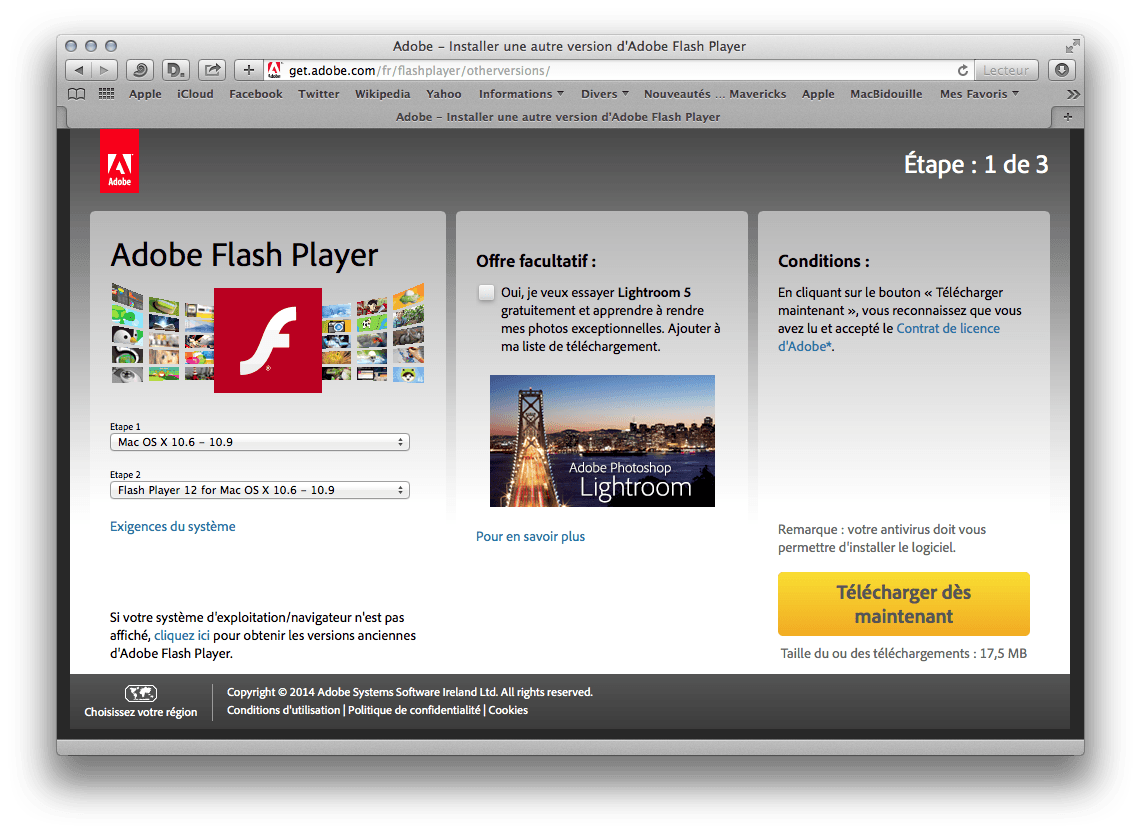The image size is (1141, 834).
Task: Go forward with the Safari forward arrow
Action: point(104,70)
